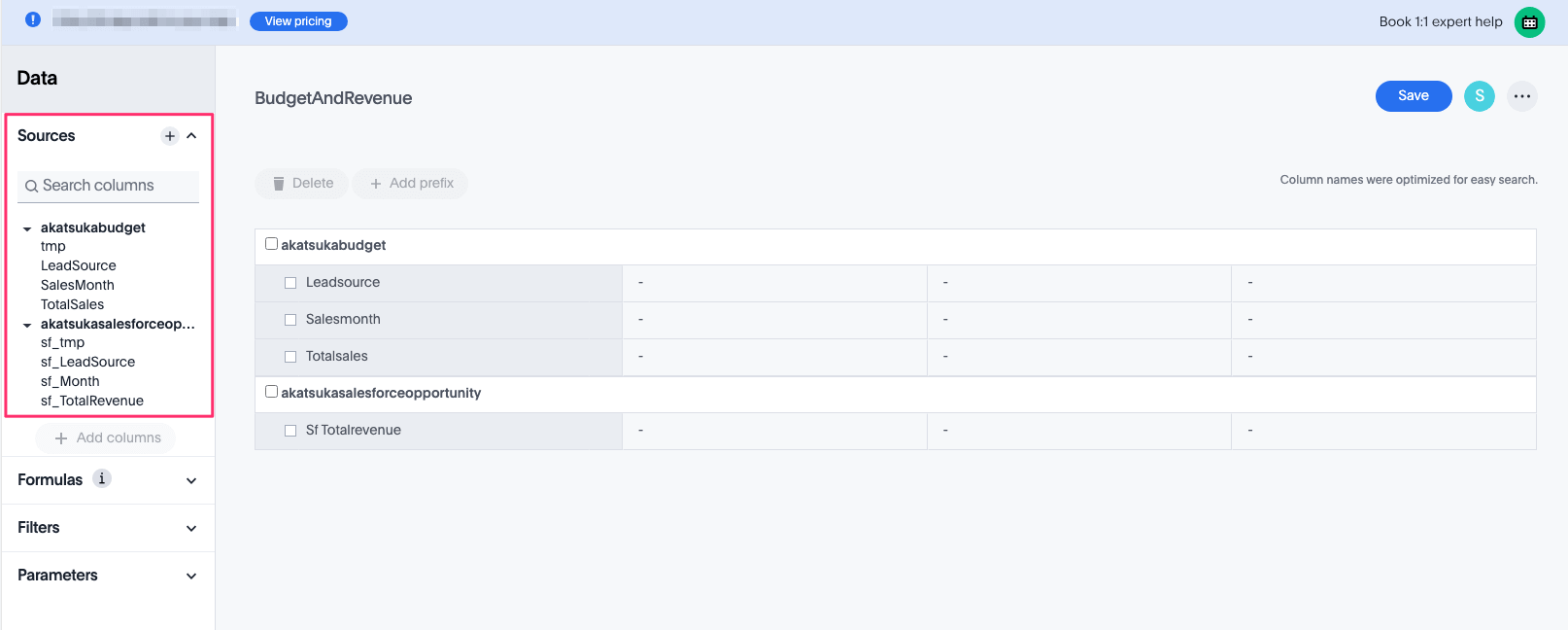Click the Add prefix button
Viewport: 1568px width, 630px height.
[x=410, y=183]
